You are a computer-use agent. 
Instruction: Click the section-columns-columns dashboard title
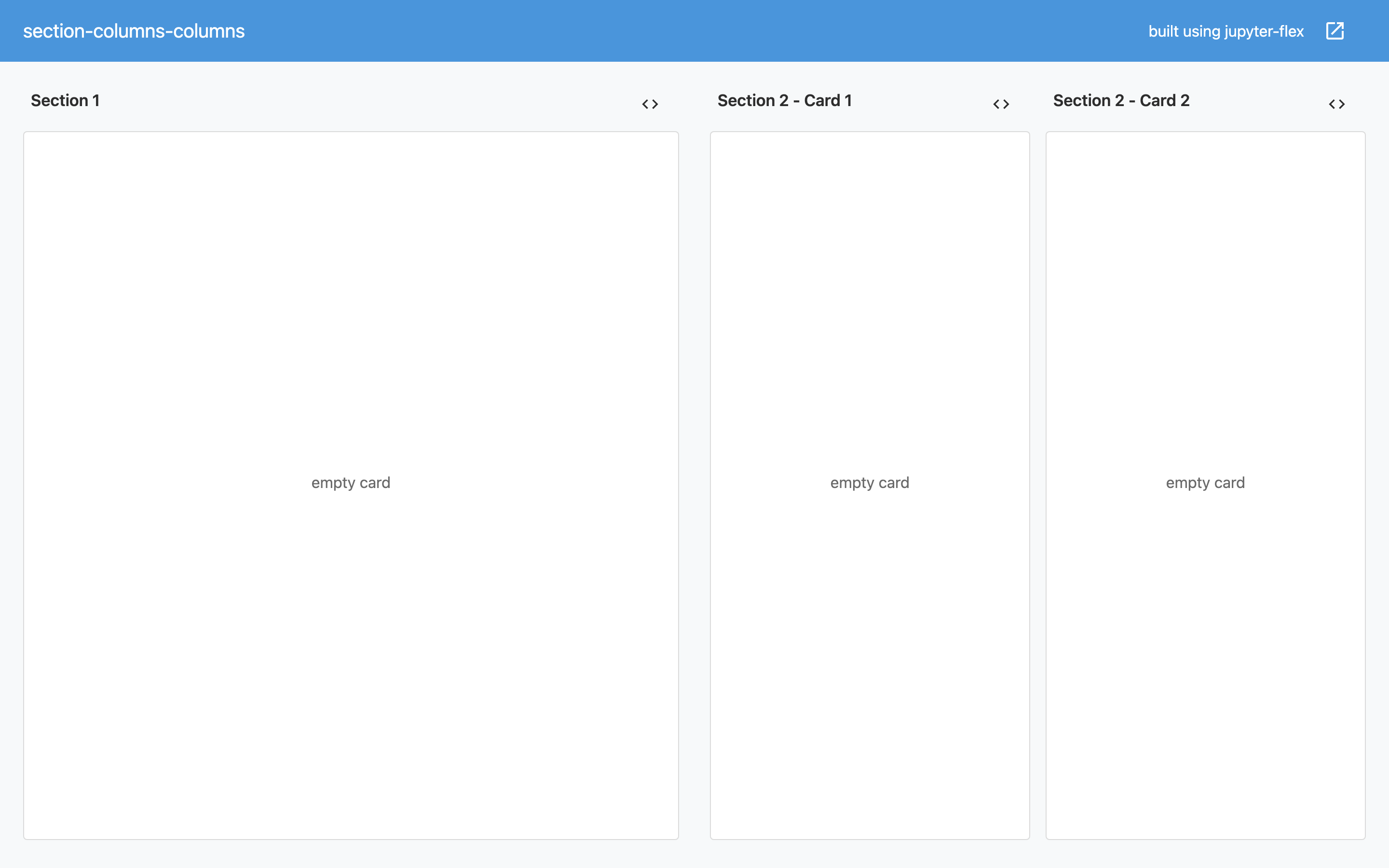pos(134,31)
